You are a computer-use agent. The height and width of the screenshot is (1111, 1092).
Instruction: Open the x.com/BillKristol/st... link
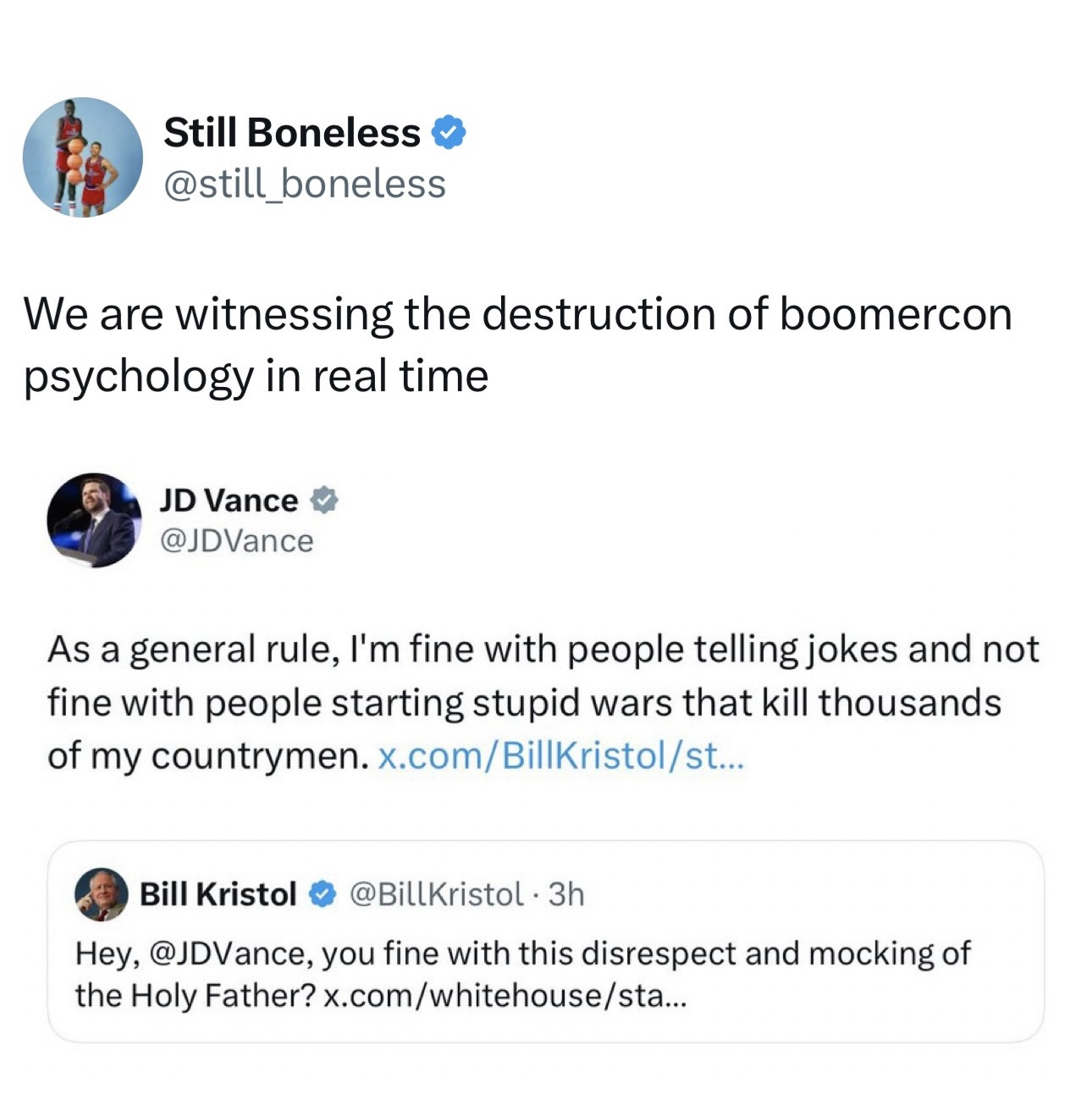(560, 755)
